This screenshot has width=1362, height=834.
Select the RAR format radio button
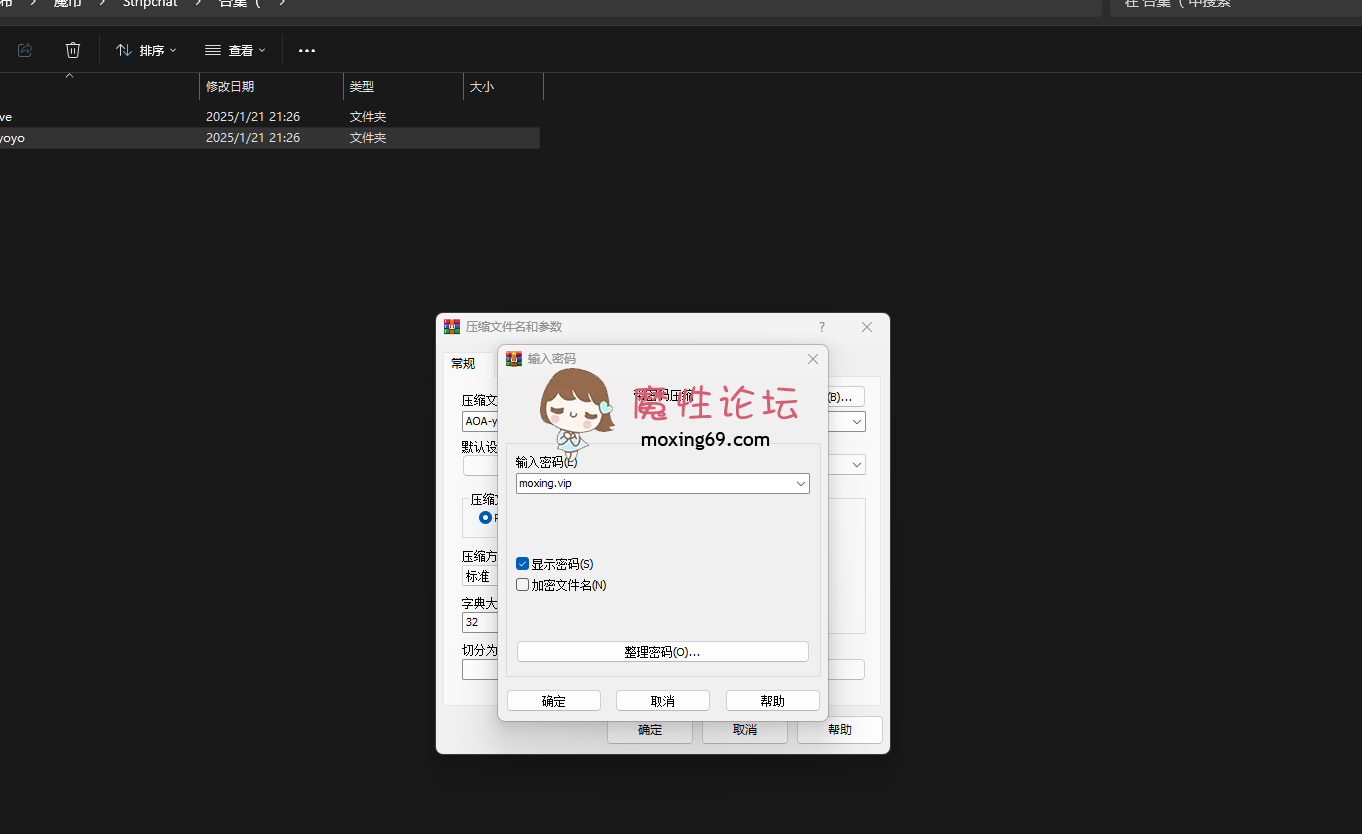485,517
